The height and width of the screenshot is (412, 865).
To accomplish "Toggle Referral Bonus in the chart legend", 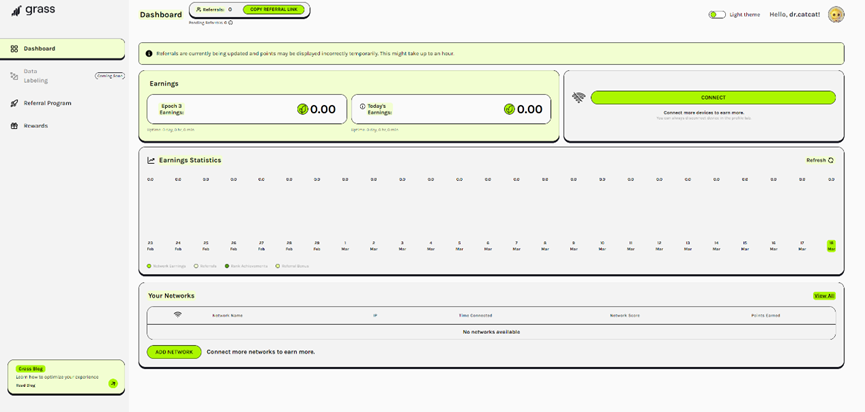I will click(278, 266).
